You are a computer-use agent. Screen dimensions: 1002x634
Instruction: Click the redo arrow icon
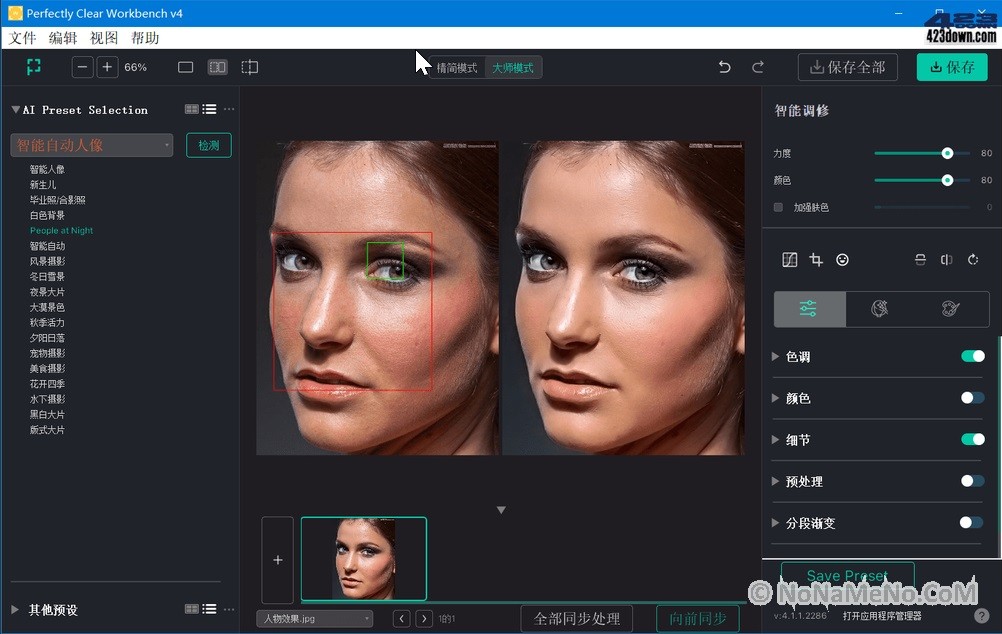tap(758, 67)
